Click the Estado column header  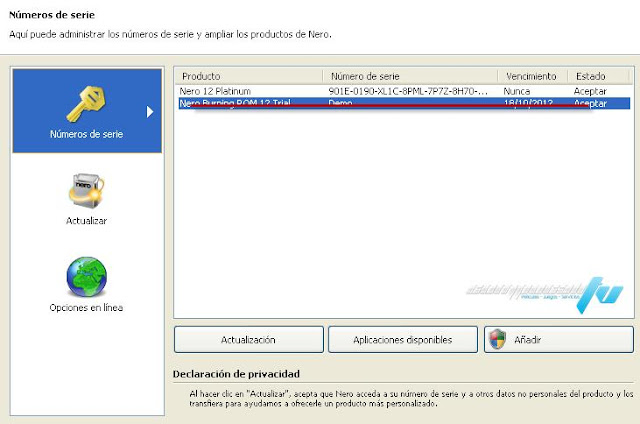598,76
